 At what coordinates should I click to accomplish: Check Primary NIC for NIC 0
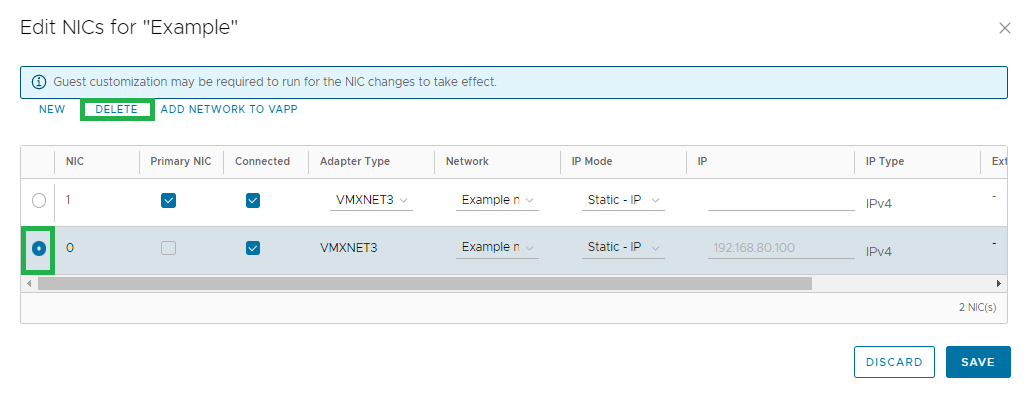(169, 248)
